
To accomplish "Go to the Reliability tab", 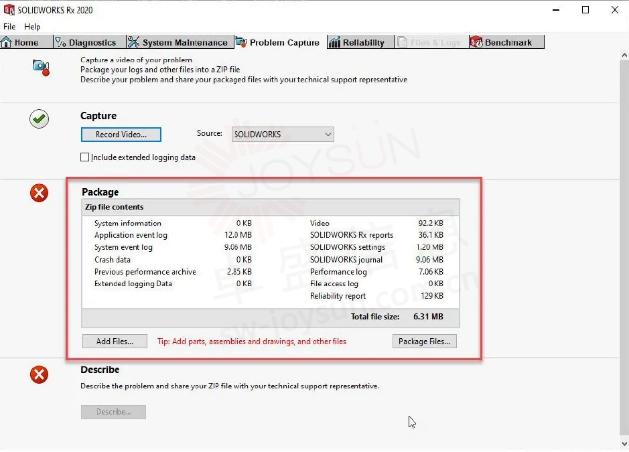I will [360, 42].
